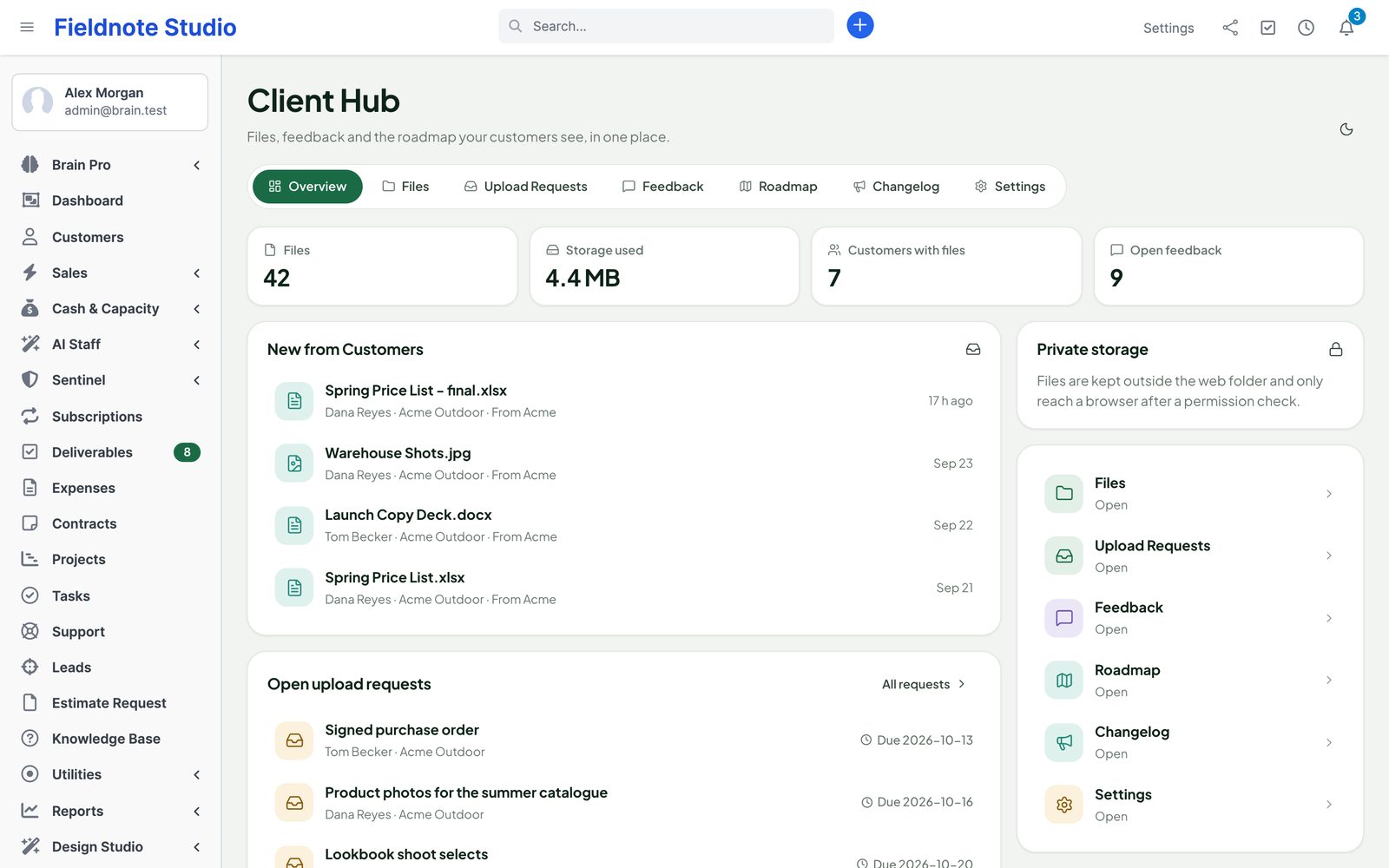The image size is (1389, 868).
Task: Open All requests link
Action: (x=924, y=684)
